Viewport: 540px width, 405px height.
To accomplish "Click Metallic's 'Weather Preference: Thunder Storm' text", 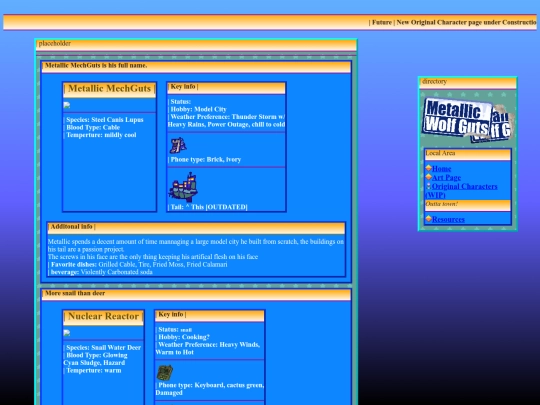I will 226,121.
